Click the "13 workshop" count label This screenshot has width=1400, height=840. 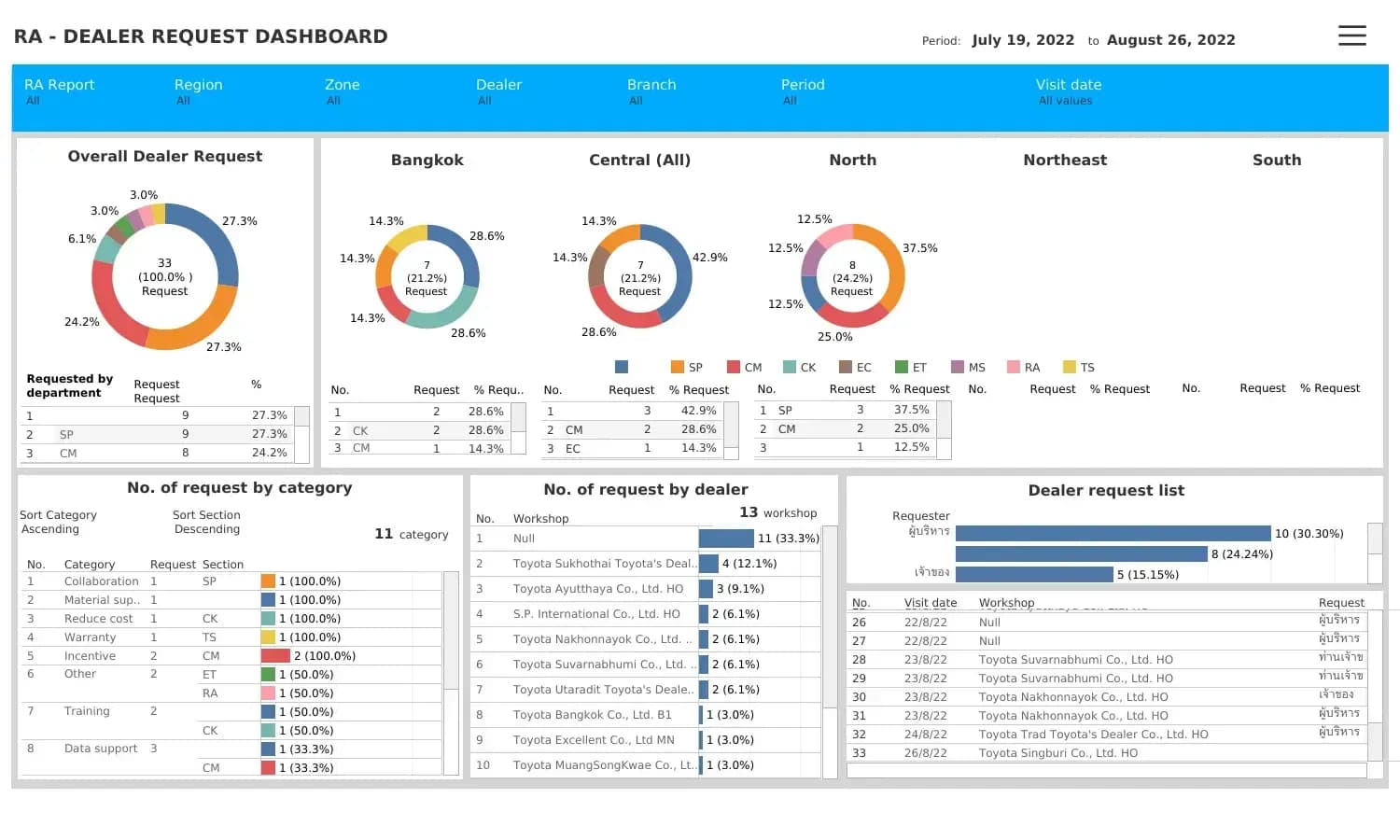click(777, 512)
